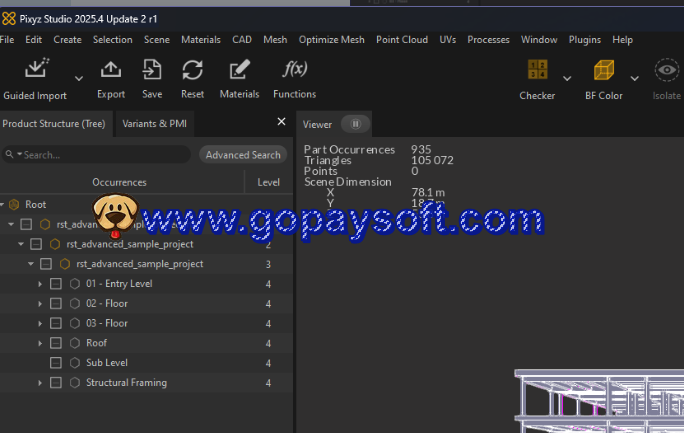Image resolution: width=684 pixels, height=433 pixels.
Task: Click hexagon icon of 02 - Floor
Action: (75, 303)
